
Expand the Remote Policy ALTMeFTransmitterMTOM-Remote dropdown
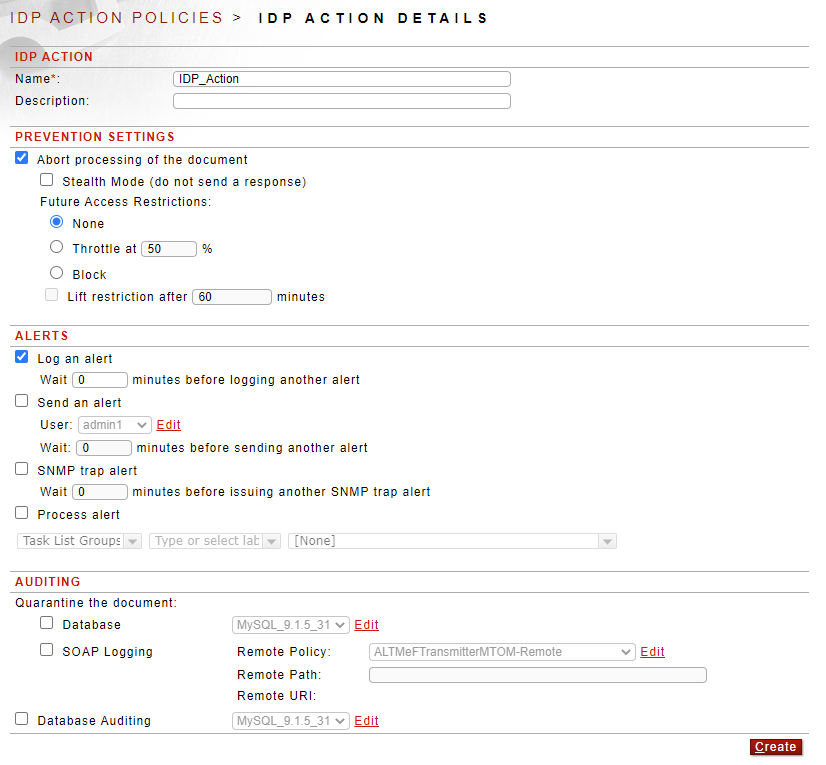[502, 652]
